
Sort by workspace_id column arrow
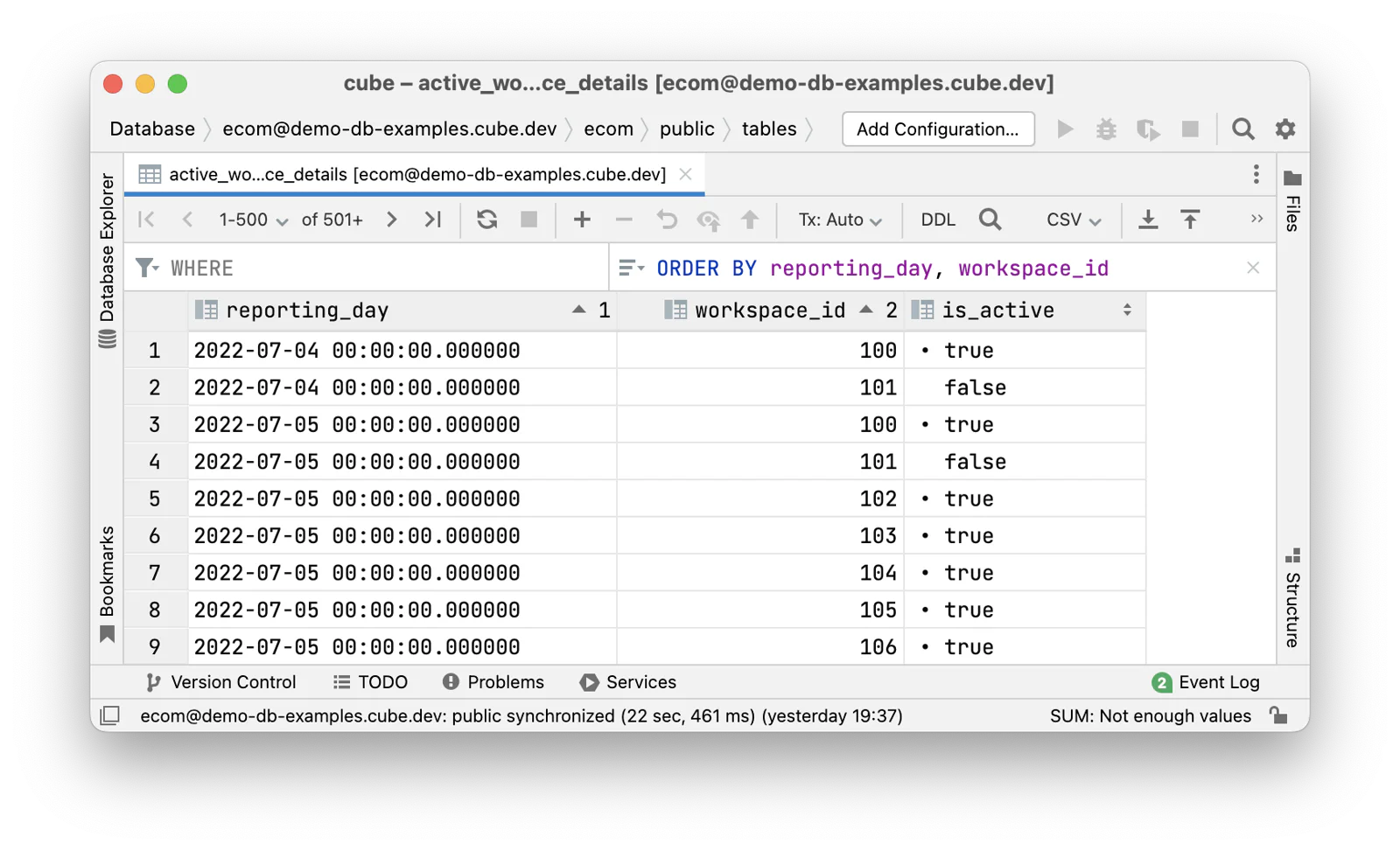click(x=866, y=310)
